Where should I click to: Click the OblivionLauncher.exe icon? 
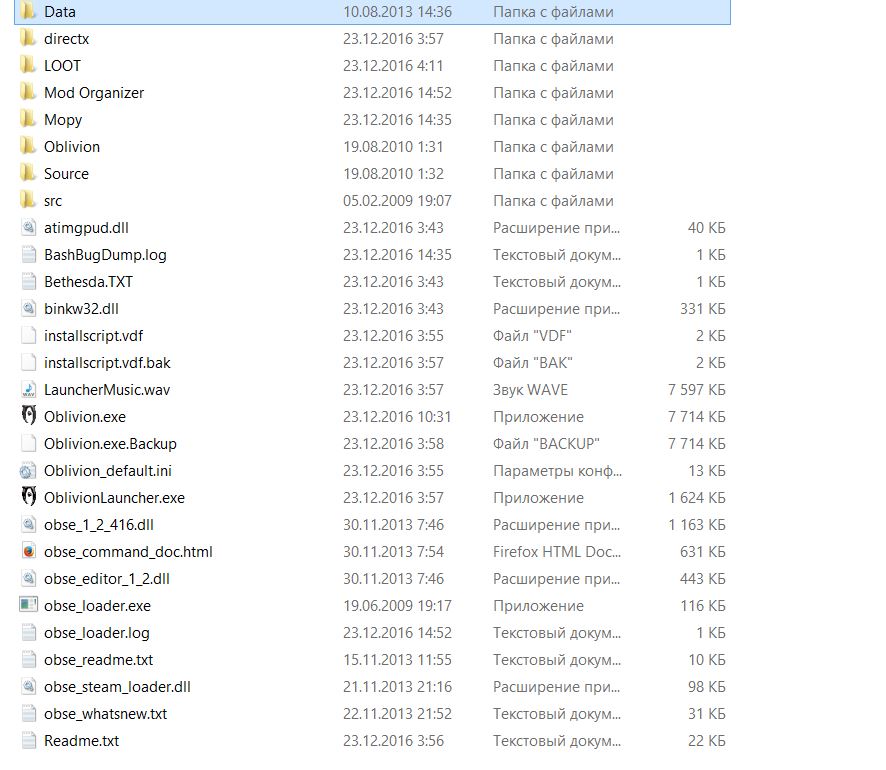click(x=29, y=497)
